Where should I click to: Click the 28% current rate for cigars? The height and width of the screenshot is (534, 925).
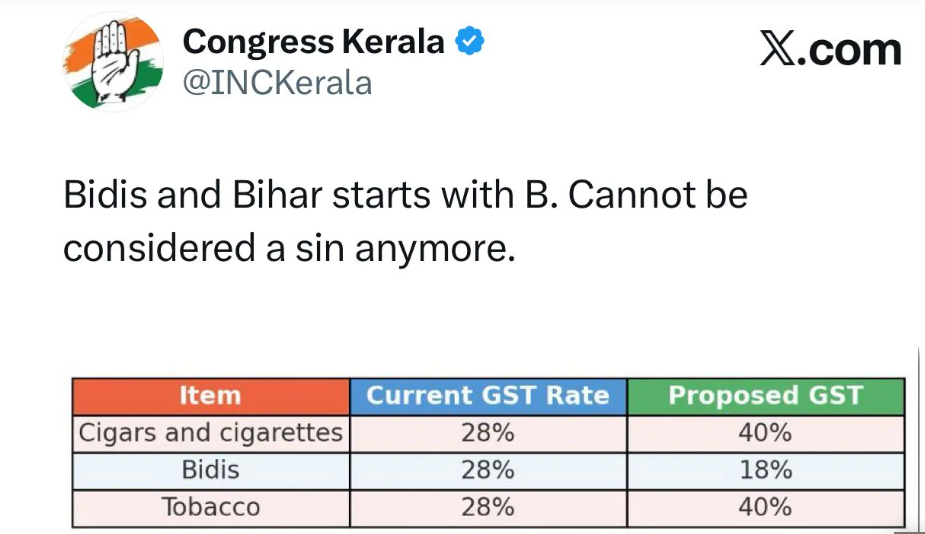(x=487, y=433)
